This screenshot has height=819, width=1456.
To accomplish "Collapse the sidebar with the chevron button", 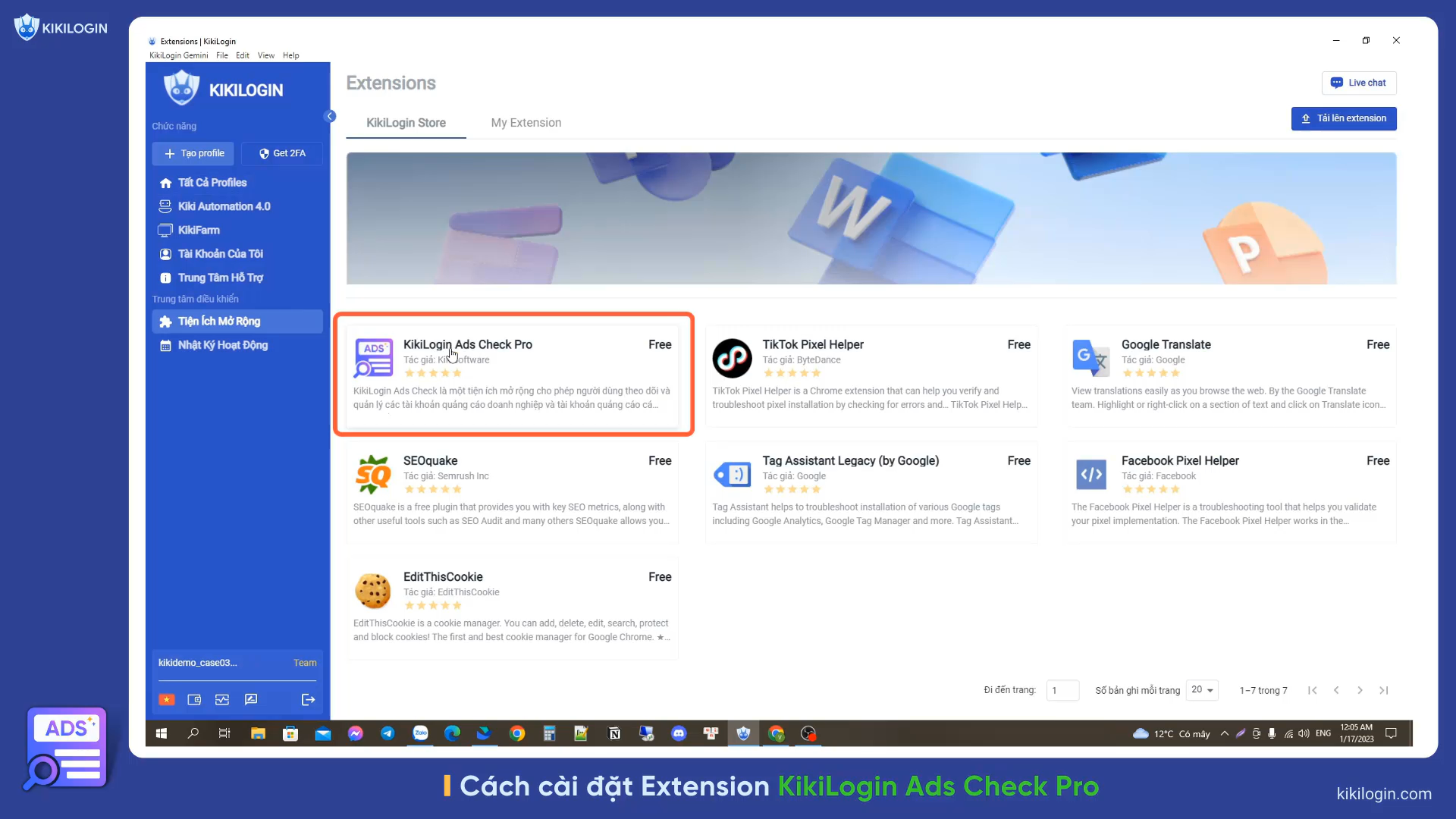I will click(x=330, y=116).
